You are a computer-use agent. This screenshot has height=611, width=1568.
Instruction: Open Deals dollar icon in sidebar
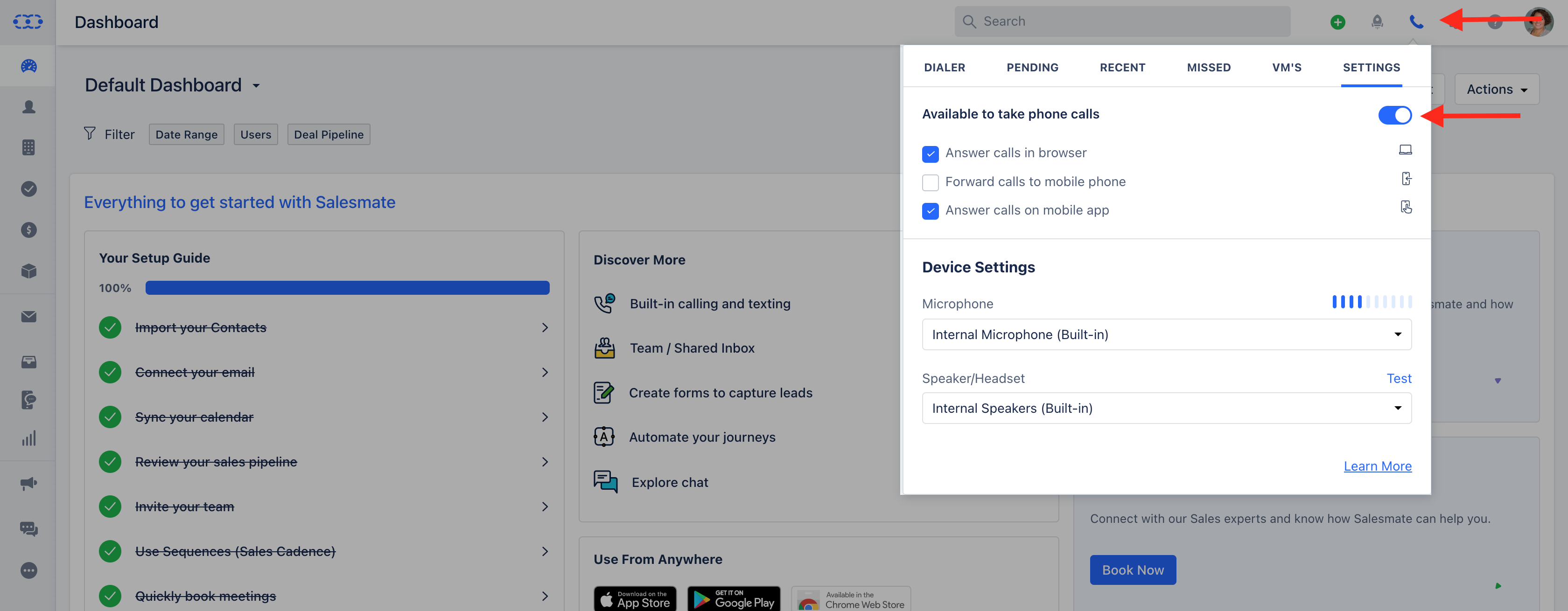click(x=28, y=230)
